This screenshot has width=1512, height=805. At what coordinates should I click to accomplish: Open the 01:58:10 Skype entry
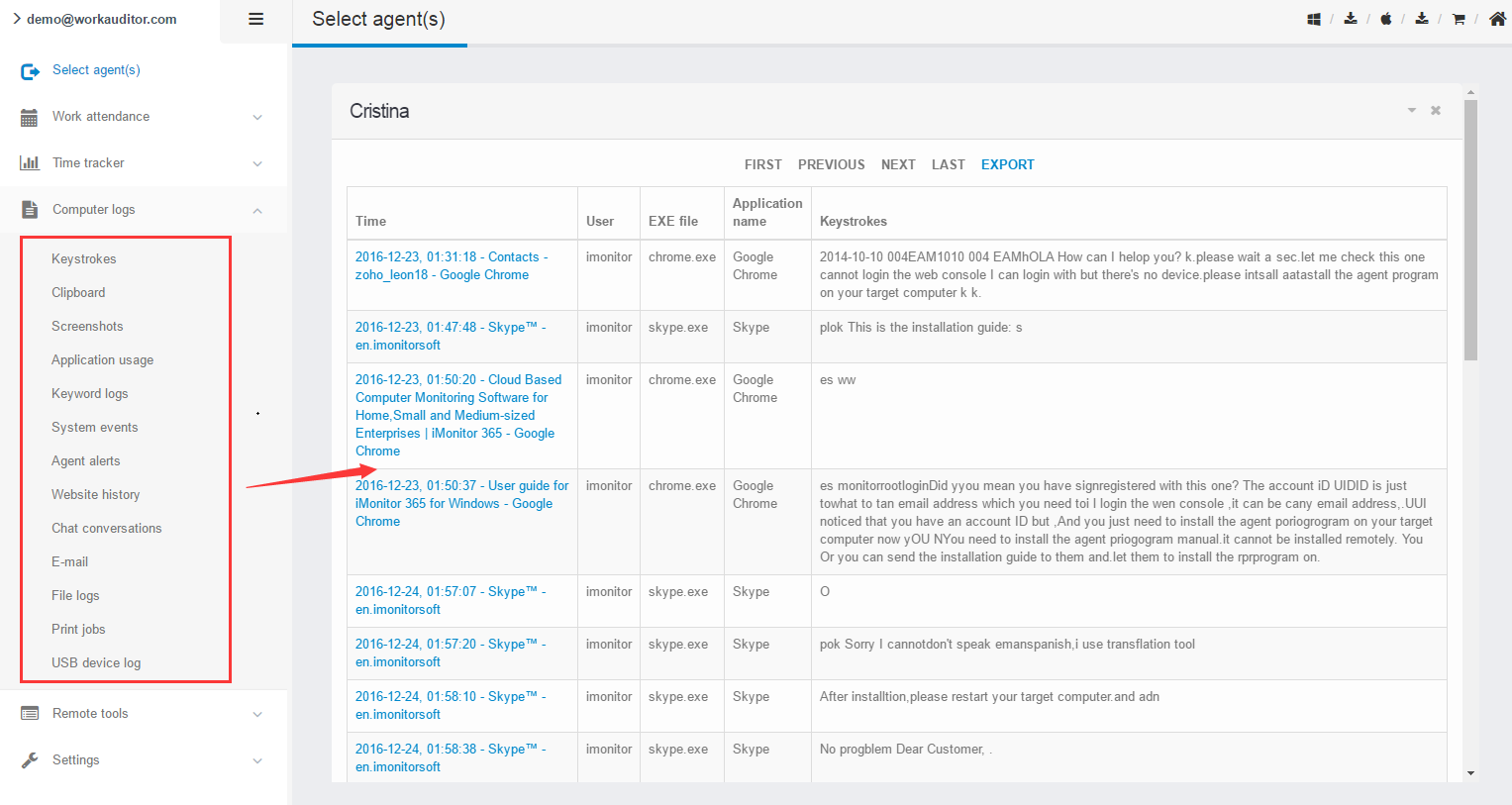(451, 705)
